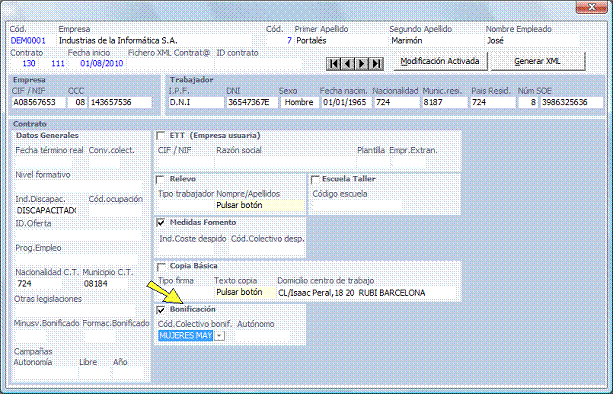Open the Cód.Colectivo bonif. dropdown arrow

(x=220, y=336)
